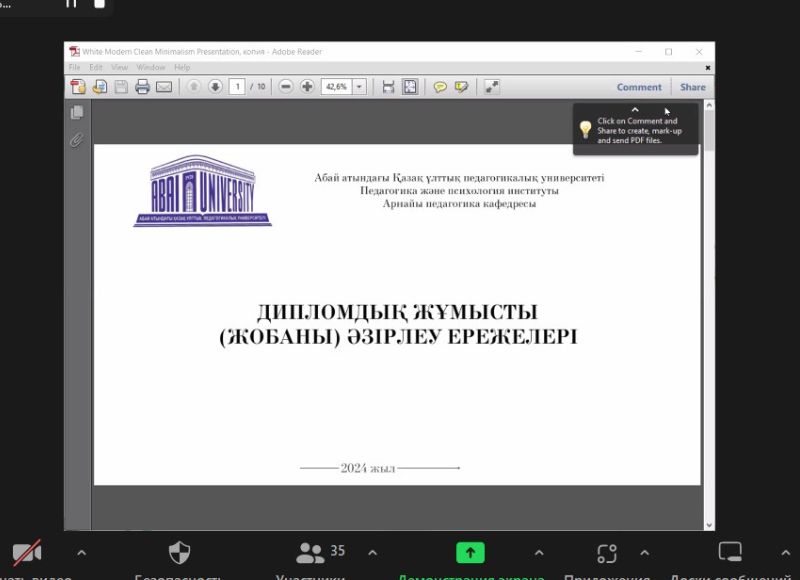Expand the video options chevron
This screenshot has height=580, width=800.
[x=82, y=552]
